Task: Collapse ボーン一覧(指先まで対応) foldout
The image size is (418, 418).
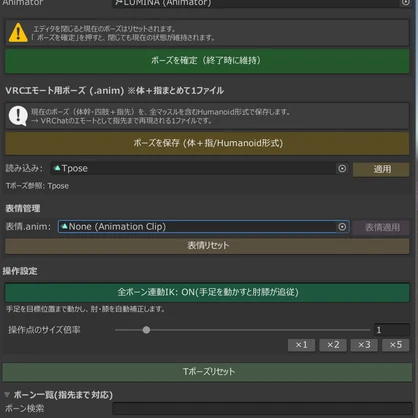Action: 7,395
